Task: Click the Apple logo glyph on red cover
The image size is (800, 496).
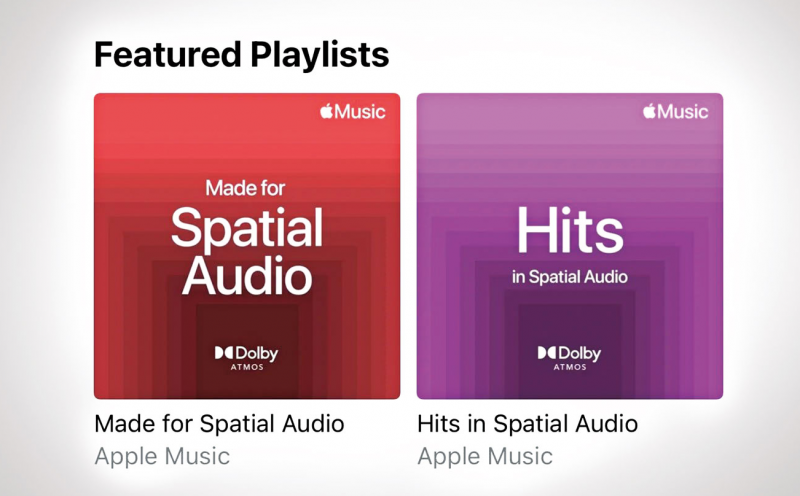Action: coord(327,111)
